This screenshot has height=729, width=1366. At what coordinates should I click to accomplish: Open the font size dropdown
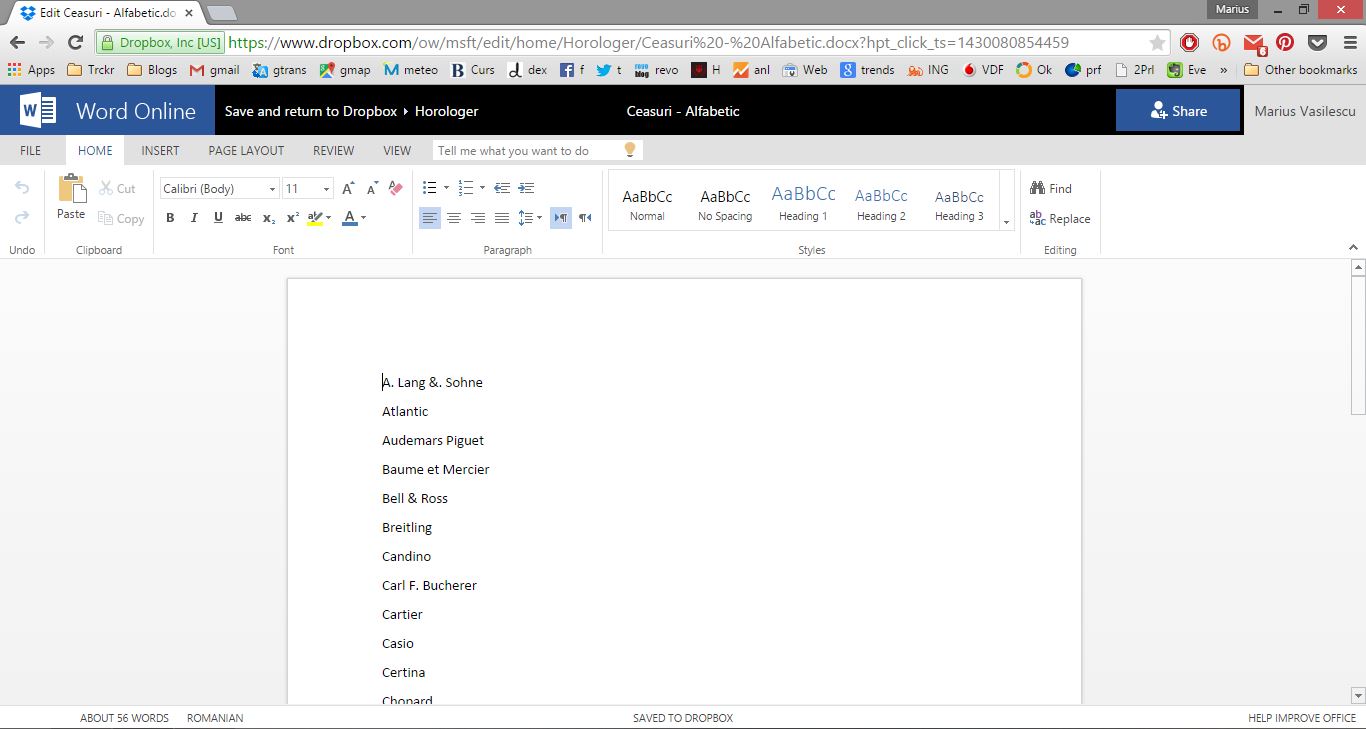pos(327,189)
